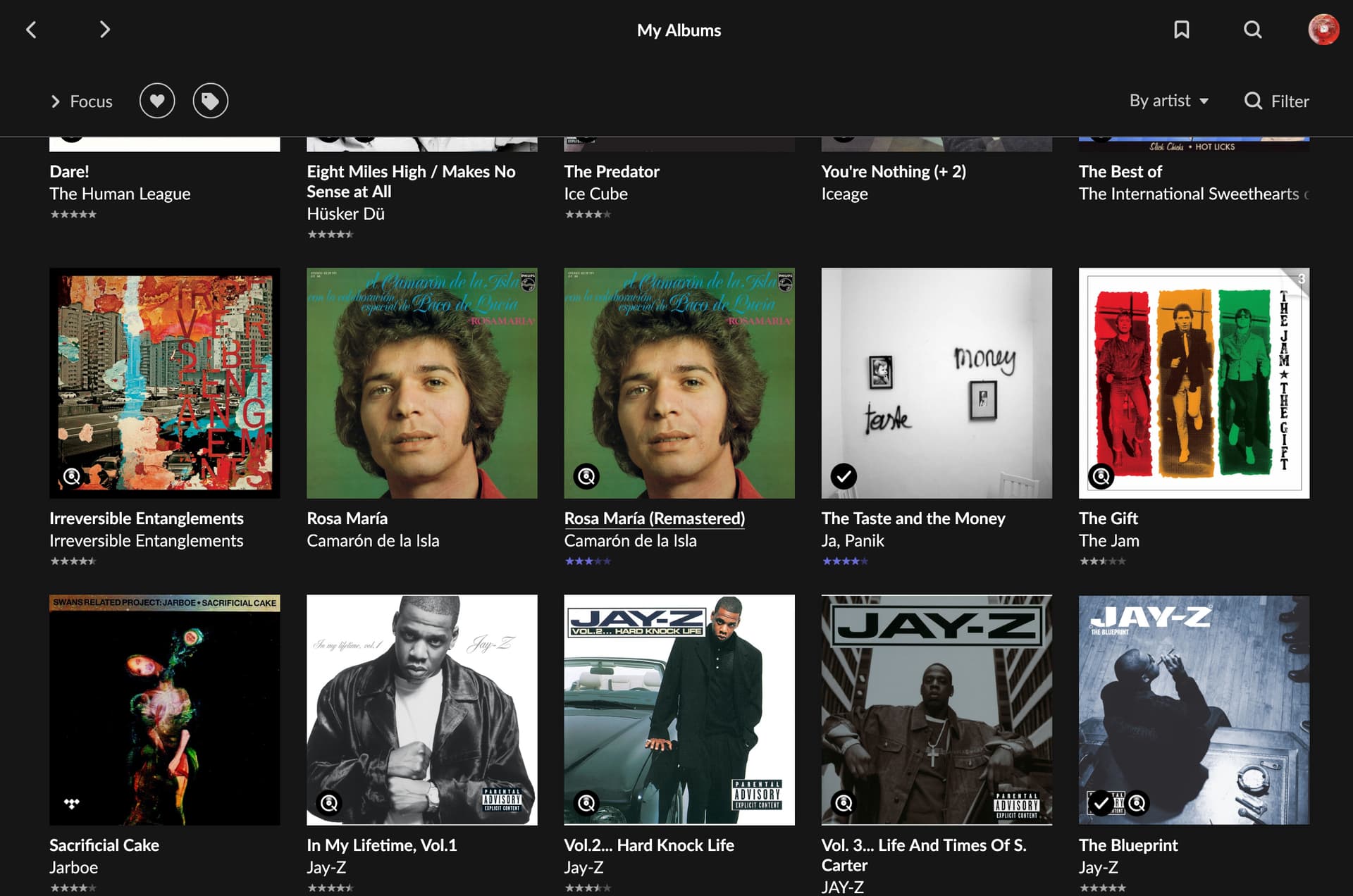Open the tag filter icon next to Focus
Screen dimensions: 1353x896
pos(210,101)
